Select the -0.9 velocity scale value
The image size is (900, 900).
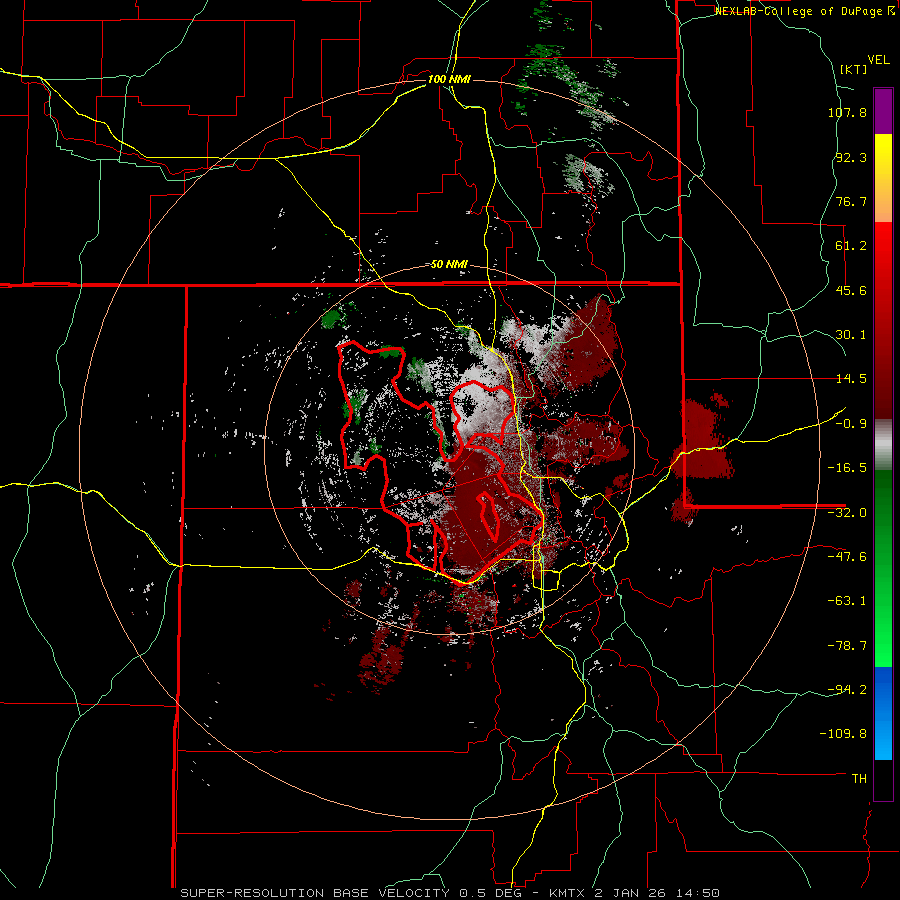(x=851, y=424)
